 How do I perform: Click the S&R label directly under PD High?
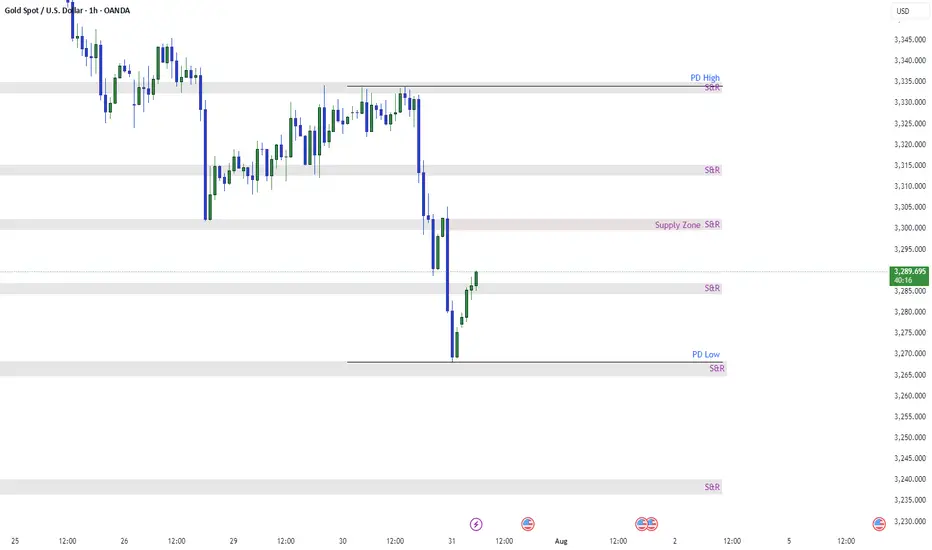[712, 87]
